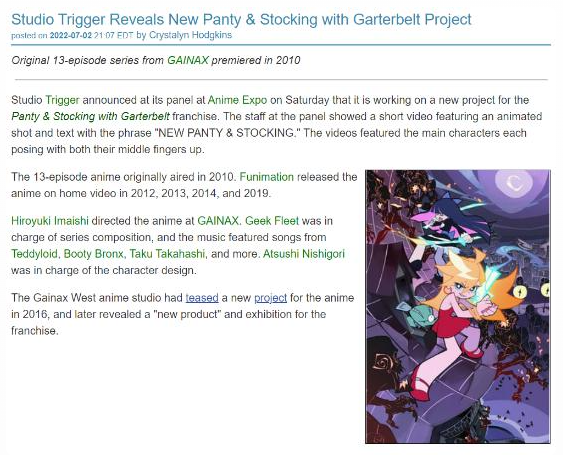This screenshot has height=455, width=563.
Task: Enlarge the Panty & Stocking poster image
Action: (458, 306)
